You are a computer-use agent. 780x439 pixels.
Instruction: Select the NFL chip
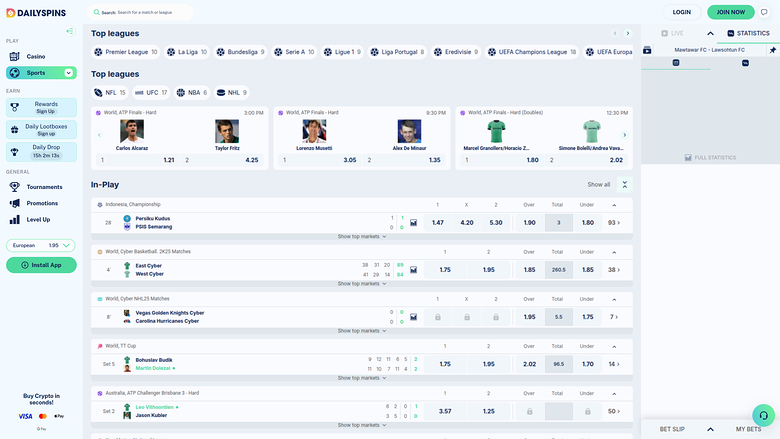tap(109, 92)
